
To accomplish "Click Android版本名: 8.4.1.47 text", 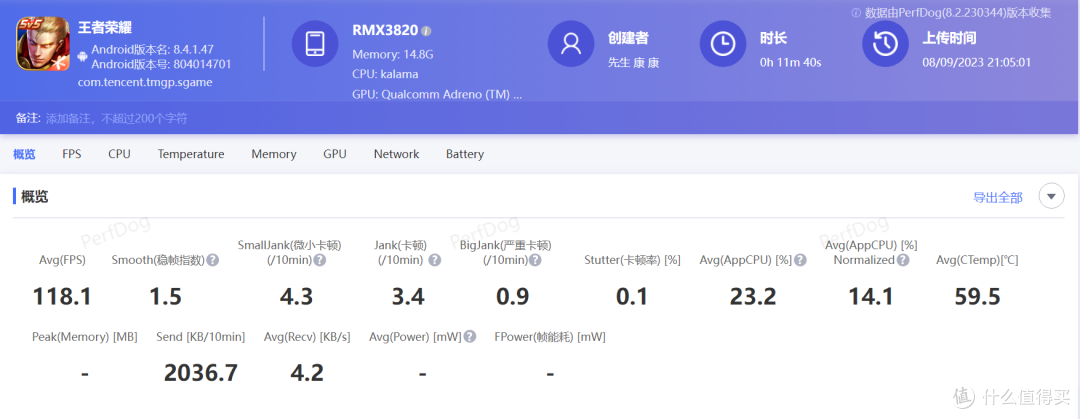I will click(152, 50).
